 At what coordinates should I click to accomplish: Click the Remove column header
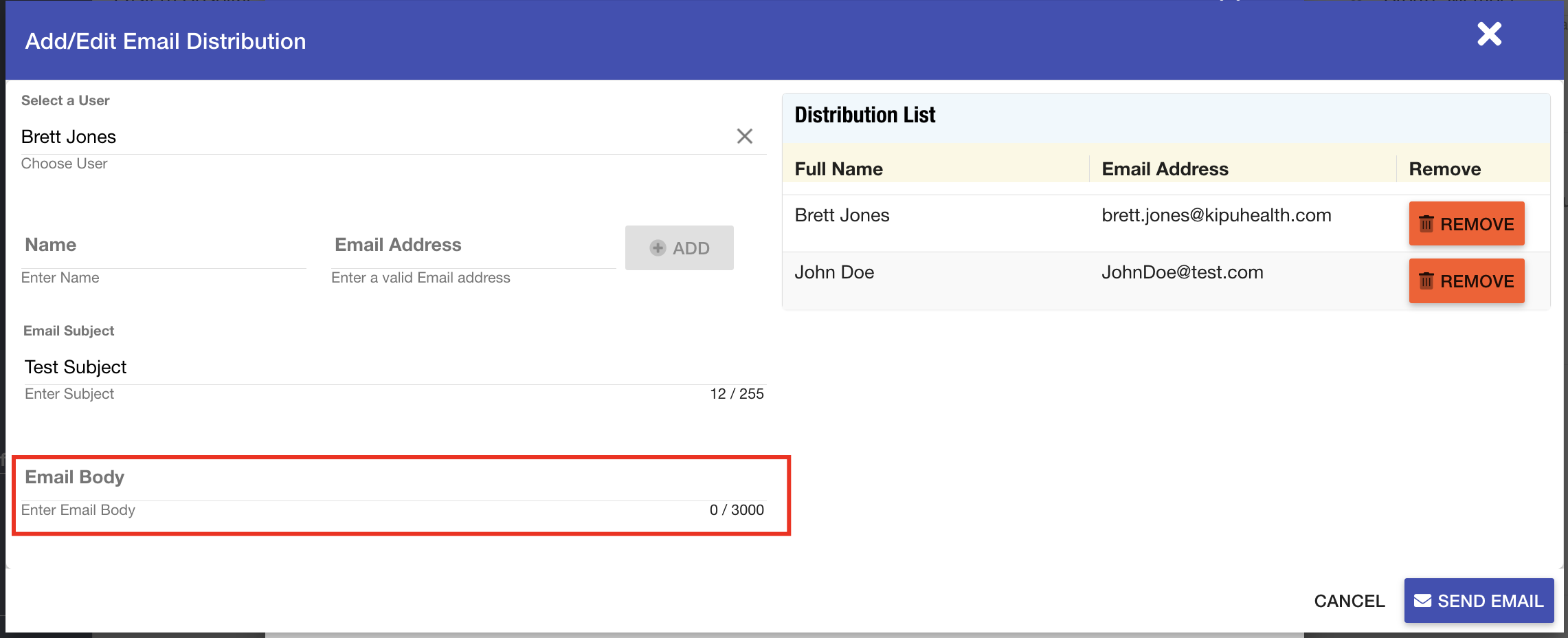(1444, 169)
